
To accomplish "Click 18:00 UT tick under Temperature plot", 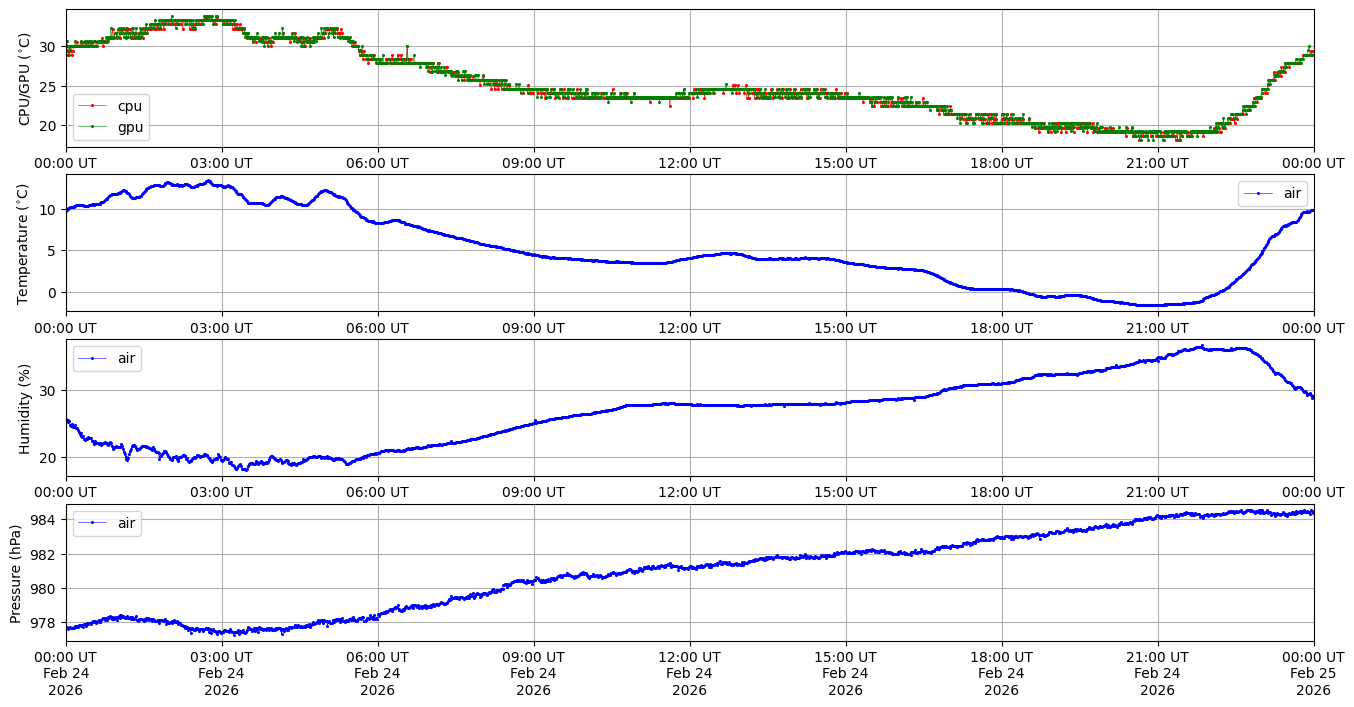I will tap(1001, 328).
